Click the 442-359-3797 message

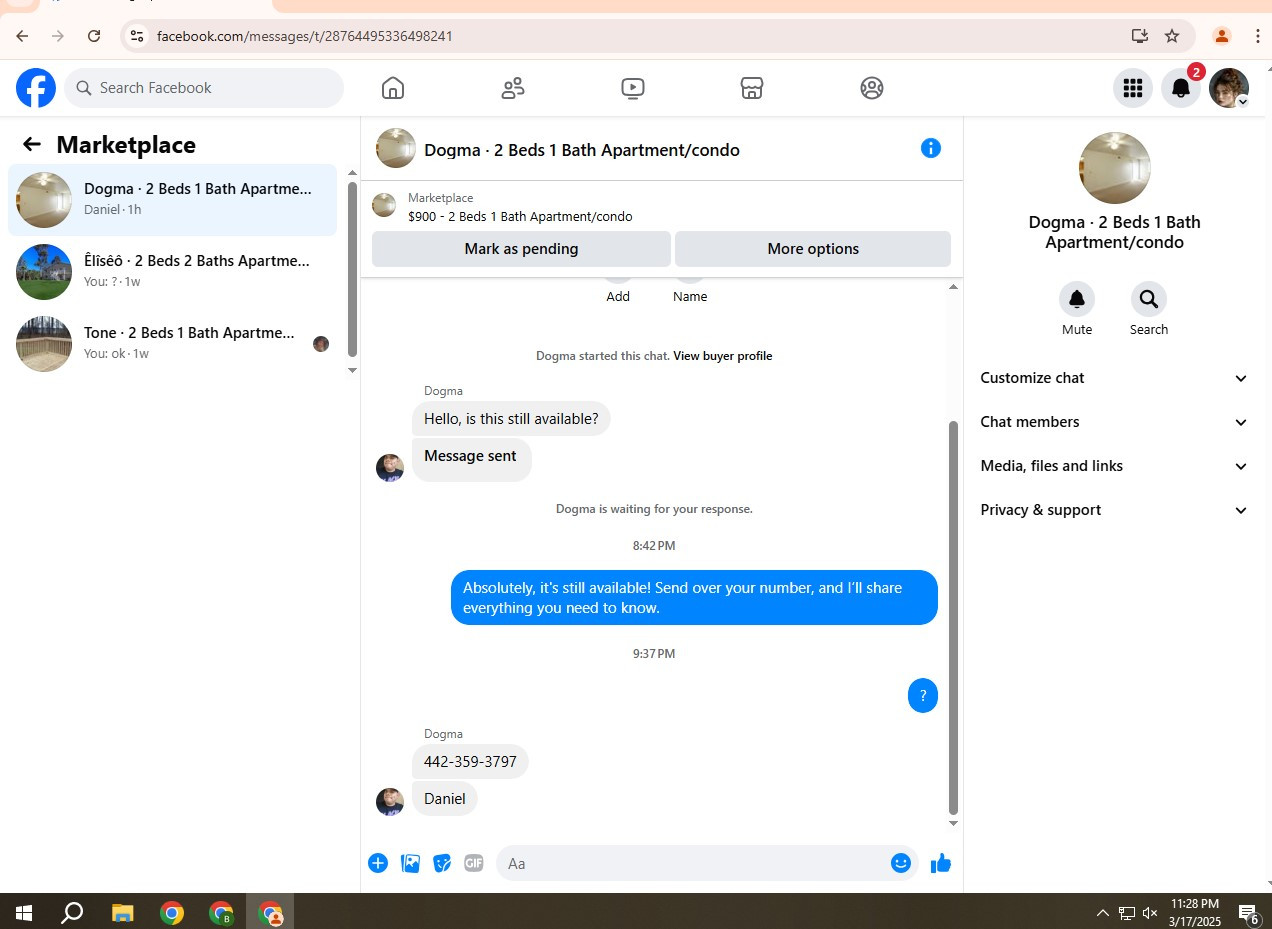(470, 762)
